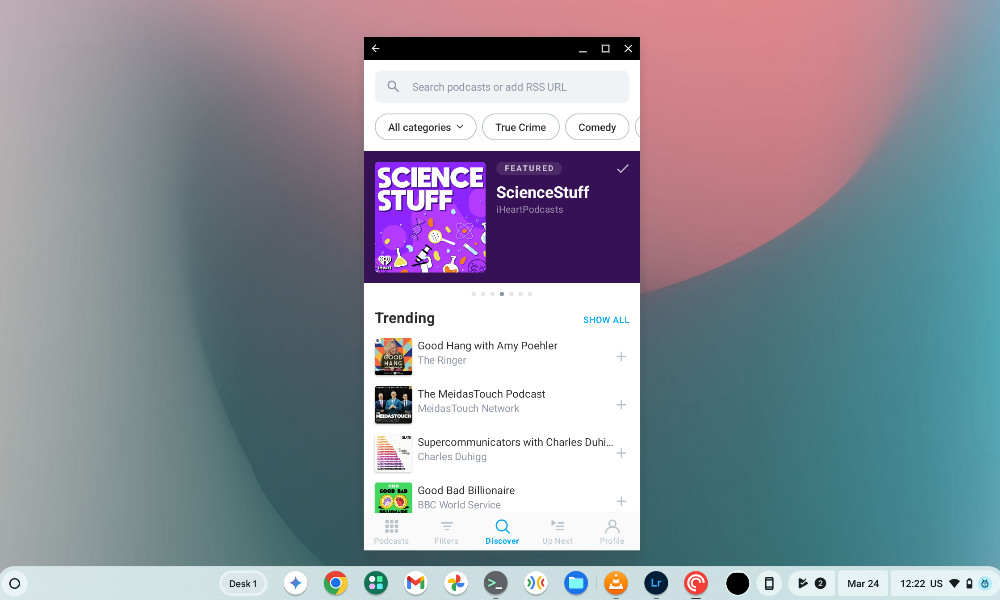Launch Gemini from the shelf
Viewport: 1000px width, 600px height.
pyautogui.click(x=295, y=583)
